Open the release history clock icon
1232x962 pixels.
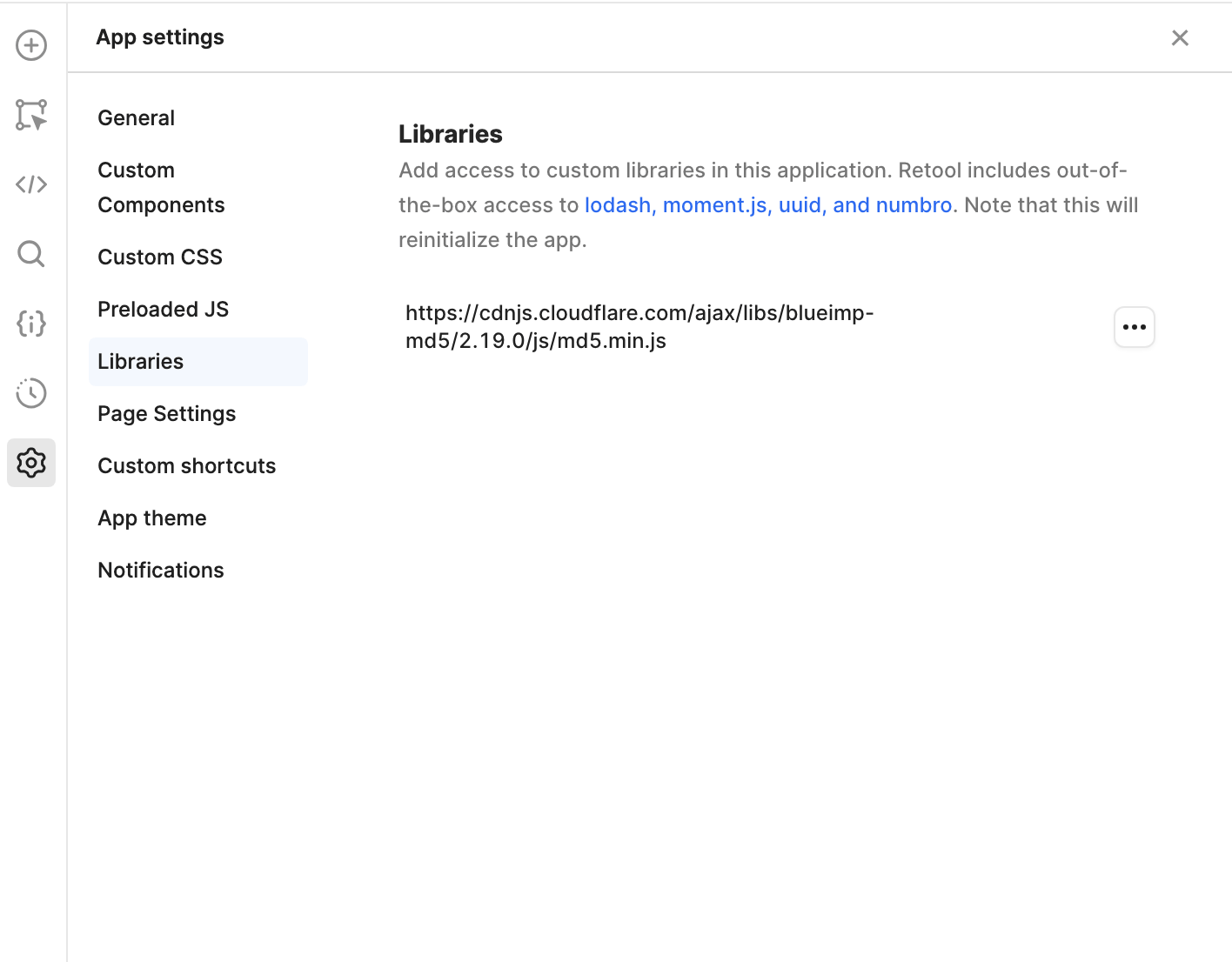pyautogui.click(x=31, y=393)
